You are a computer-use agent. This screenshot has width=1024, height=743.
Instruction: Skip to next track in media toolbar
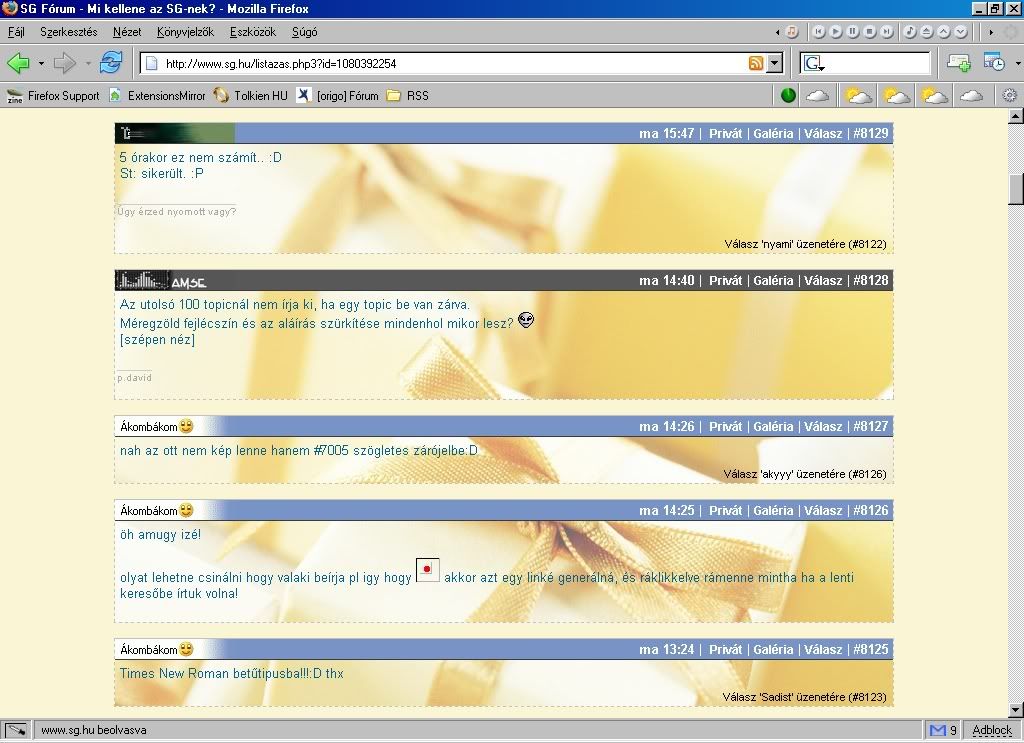coord(886,31)
